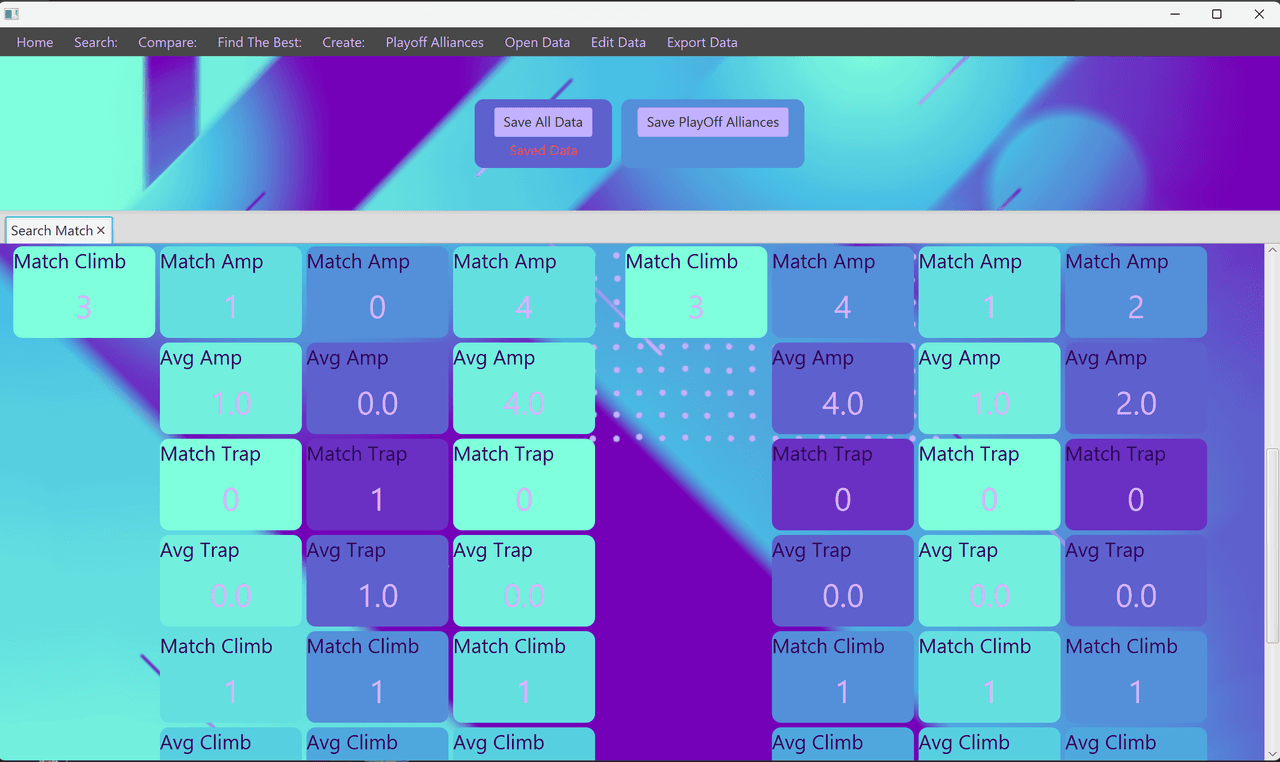Choose Edit Data from menu bar

click(x=618, y=42)
